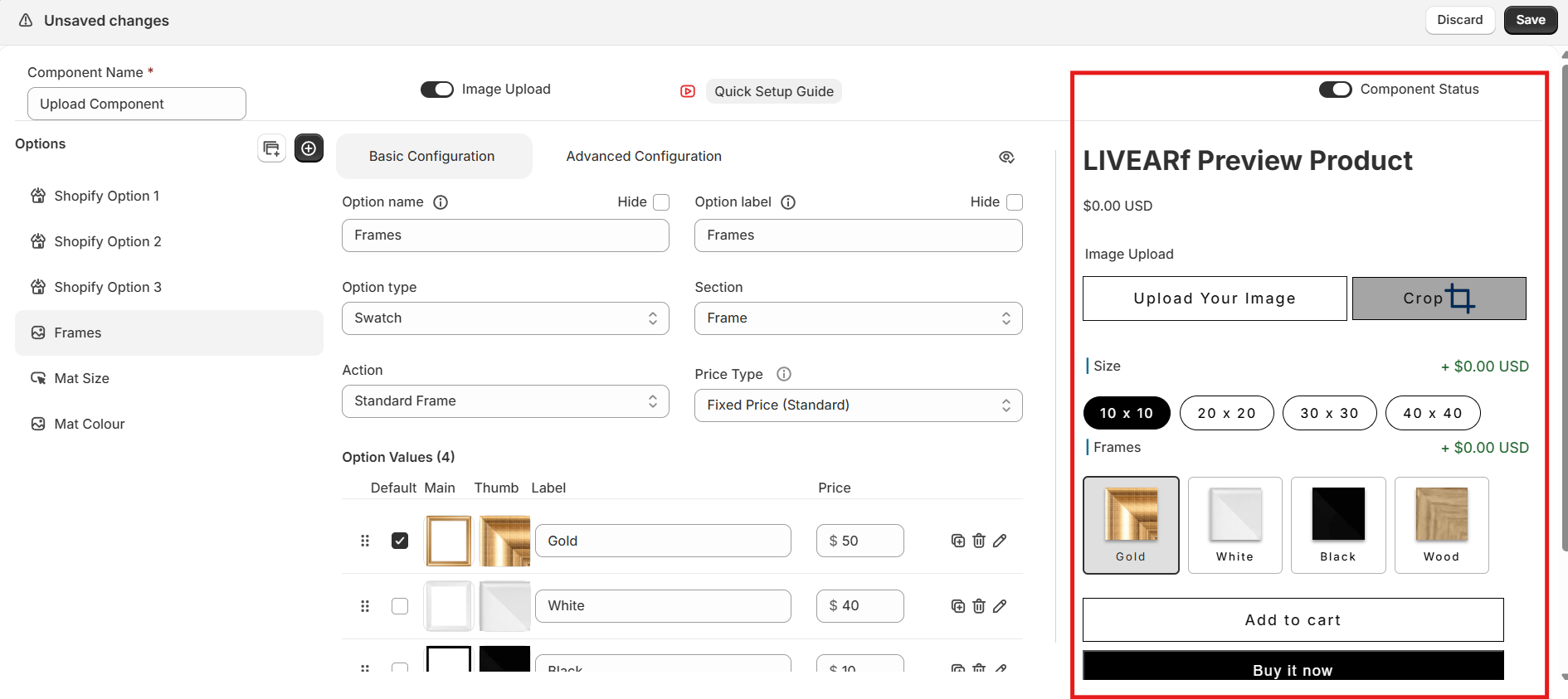Click the add option plus icon

(309, 148)
